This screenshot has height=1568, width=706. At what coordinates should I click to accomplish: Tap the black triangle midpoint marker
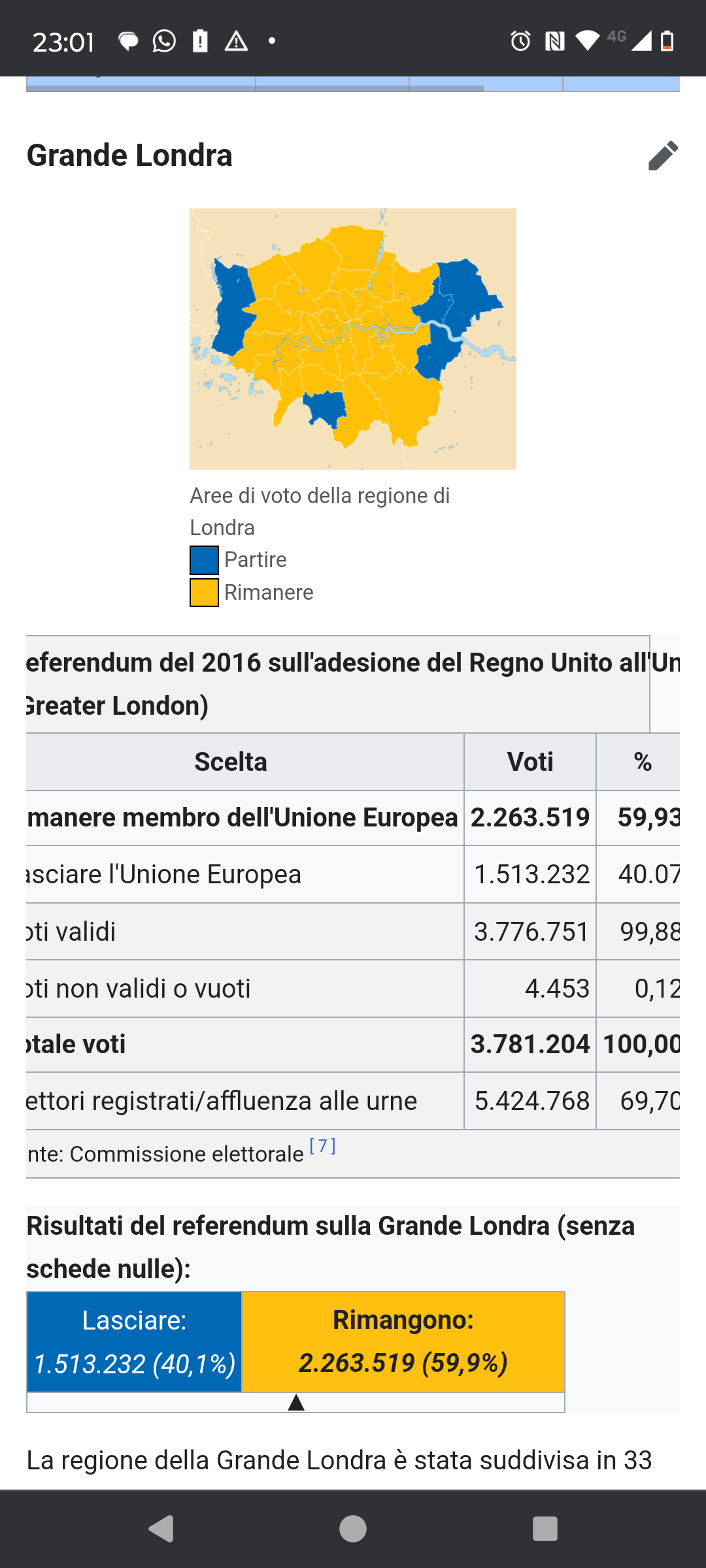(296, 1402)
